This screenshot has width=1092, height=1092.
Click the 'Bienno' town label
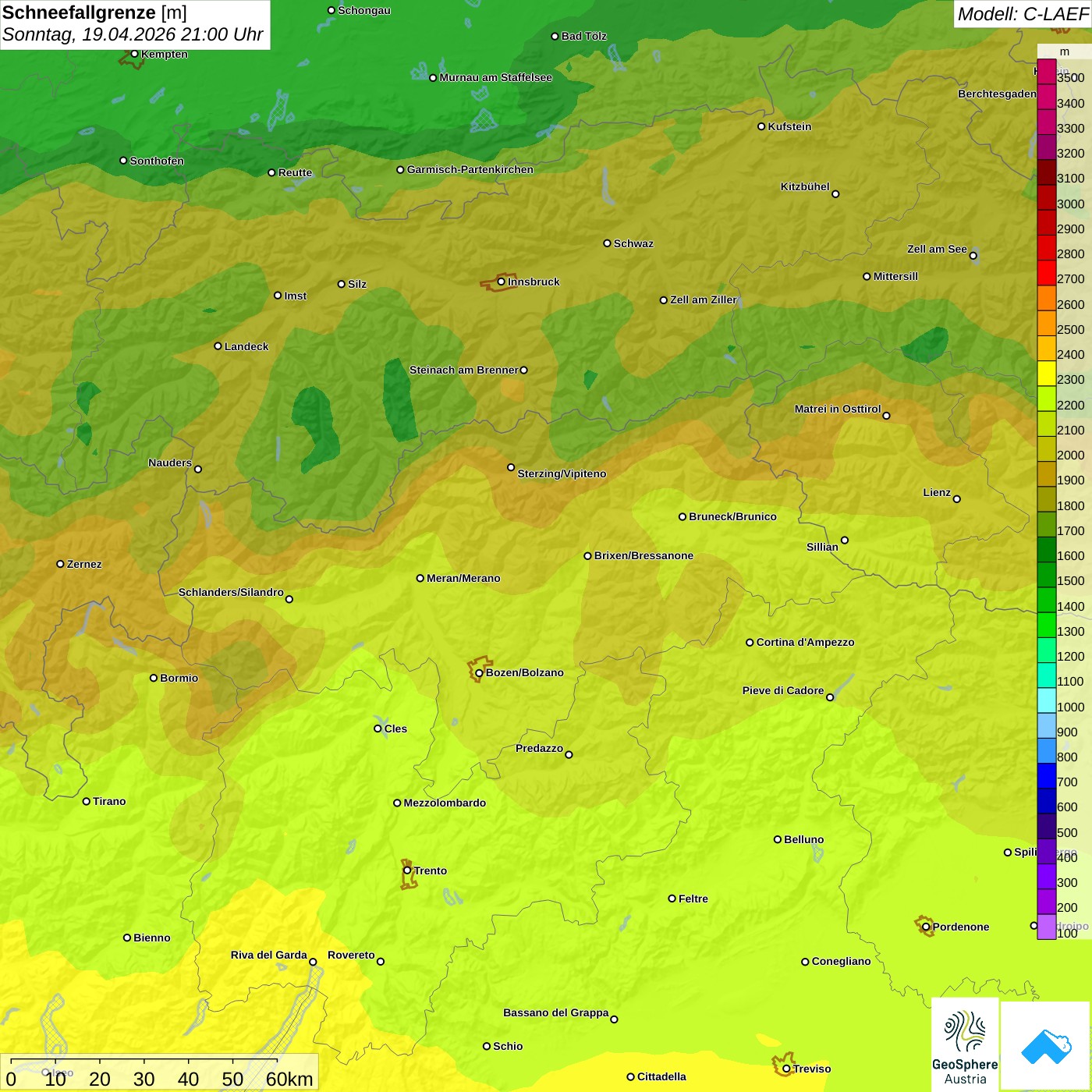[x=152, y=938]
